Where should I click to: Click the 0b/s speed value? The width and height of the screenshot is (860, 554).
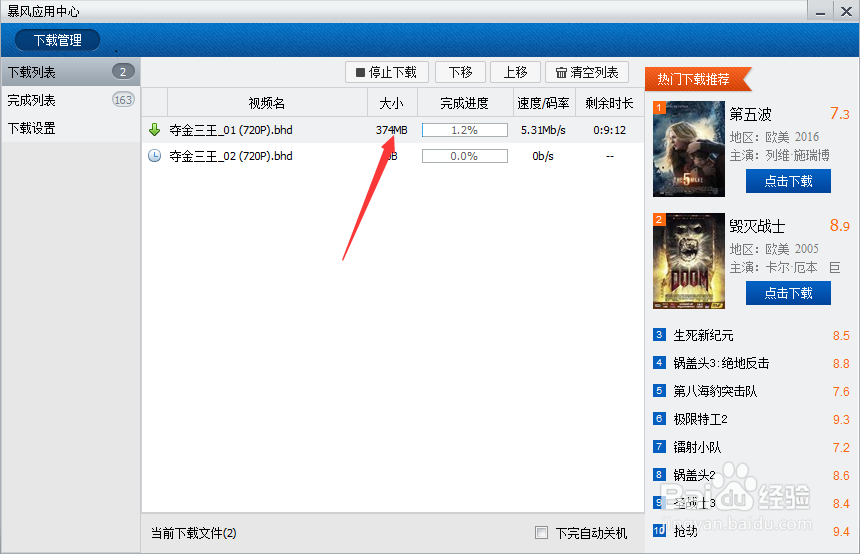pyautogui.click(x=543, y=156)
